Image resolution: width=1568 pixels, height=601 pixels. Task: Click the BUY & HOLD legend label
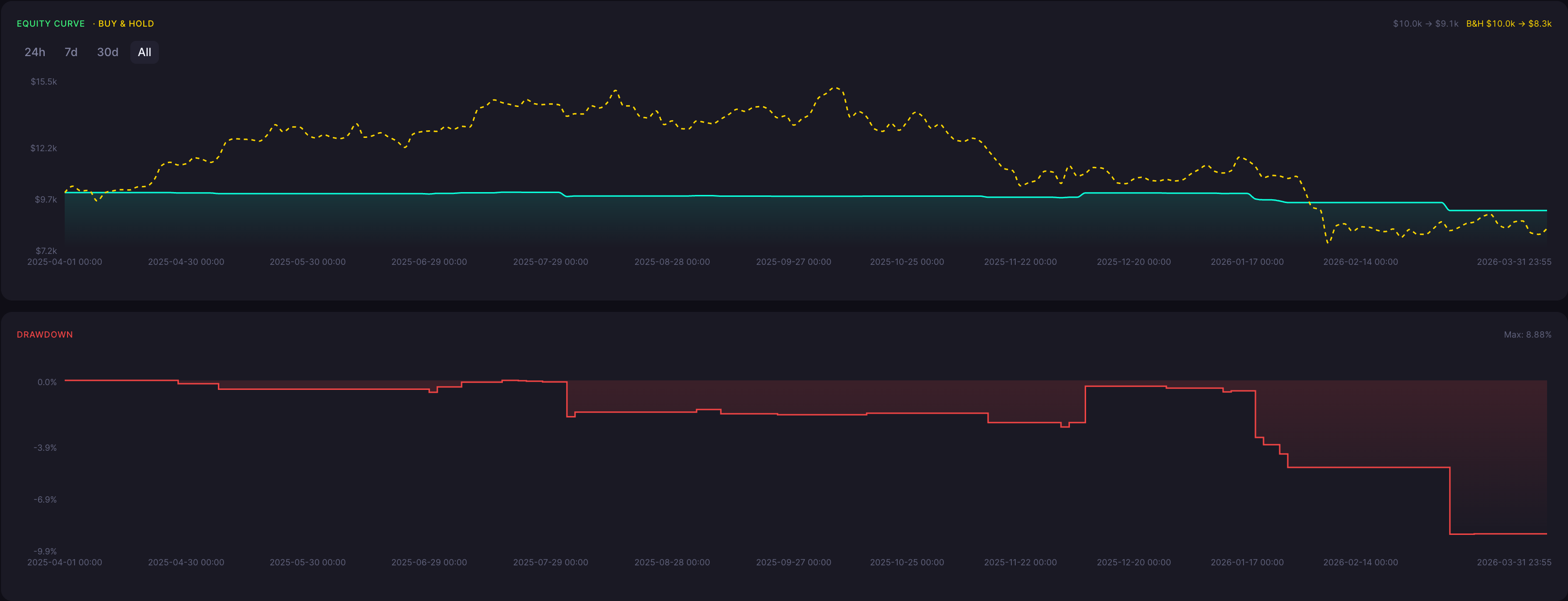pyautogui.click(x=126, y=24)
